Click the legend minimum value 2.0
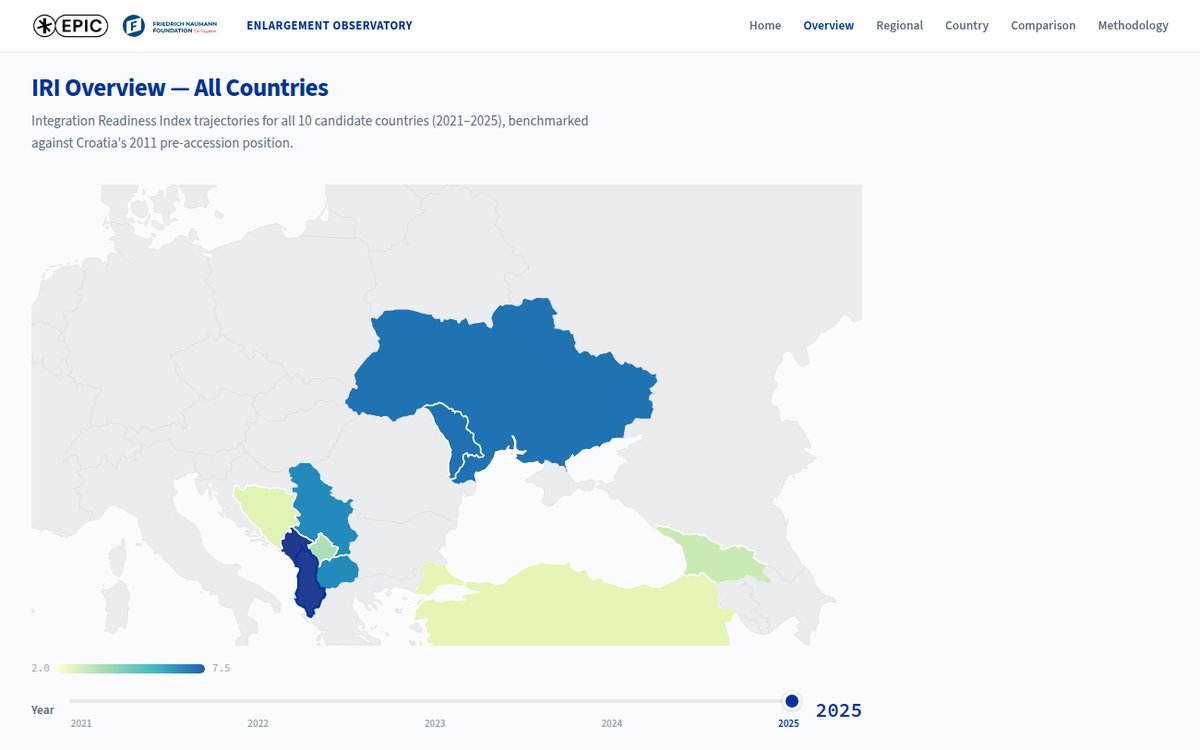 click(x=40, y=668)
